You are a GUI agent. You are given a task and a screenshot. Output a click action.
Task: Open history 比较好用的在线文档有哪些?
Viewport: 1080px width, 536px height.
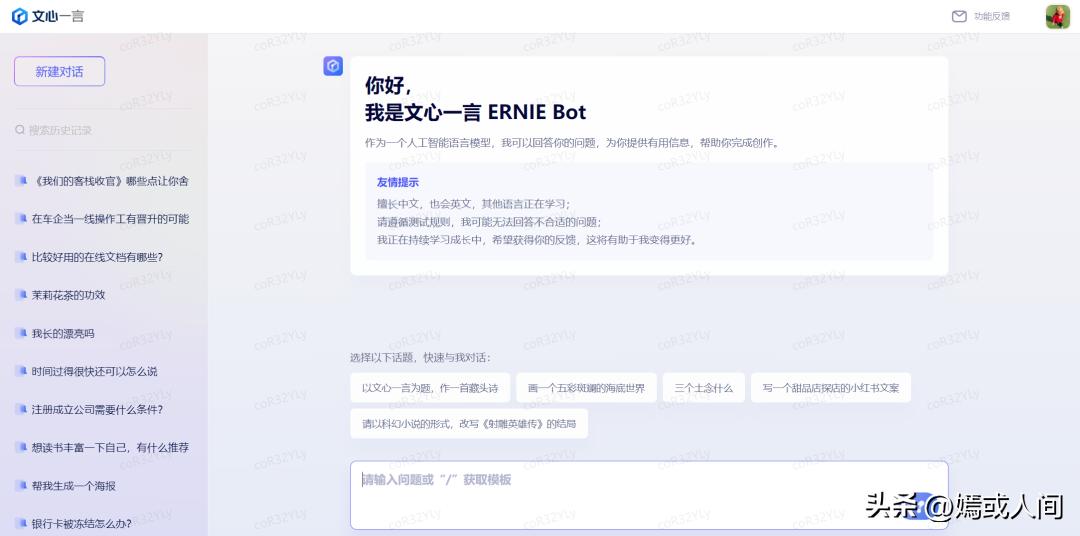[x=97, y=257]
